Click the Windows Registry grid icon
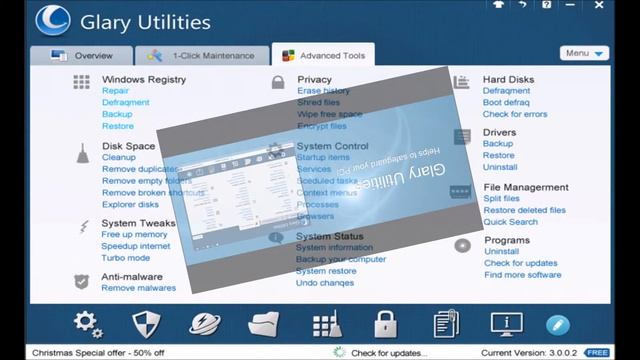 click(x=82, y=82)
